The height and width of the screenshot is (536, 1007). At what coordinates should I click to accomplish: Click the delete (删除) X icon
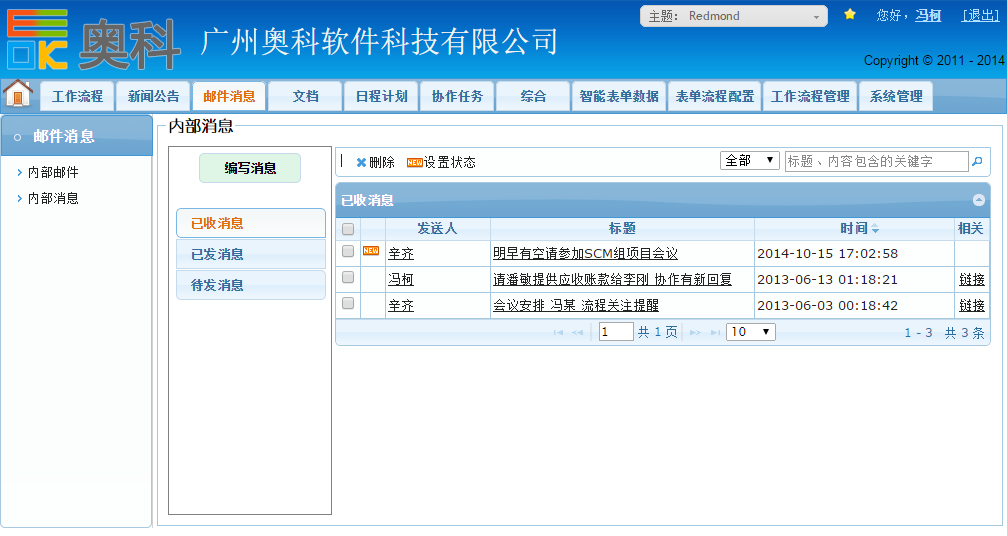click(x=361, y=162)
